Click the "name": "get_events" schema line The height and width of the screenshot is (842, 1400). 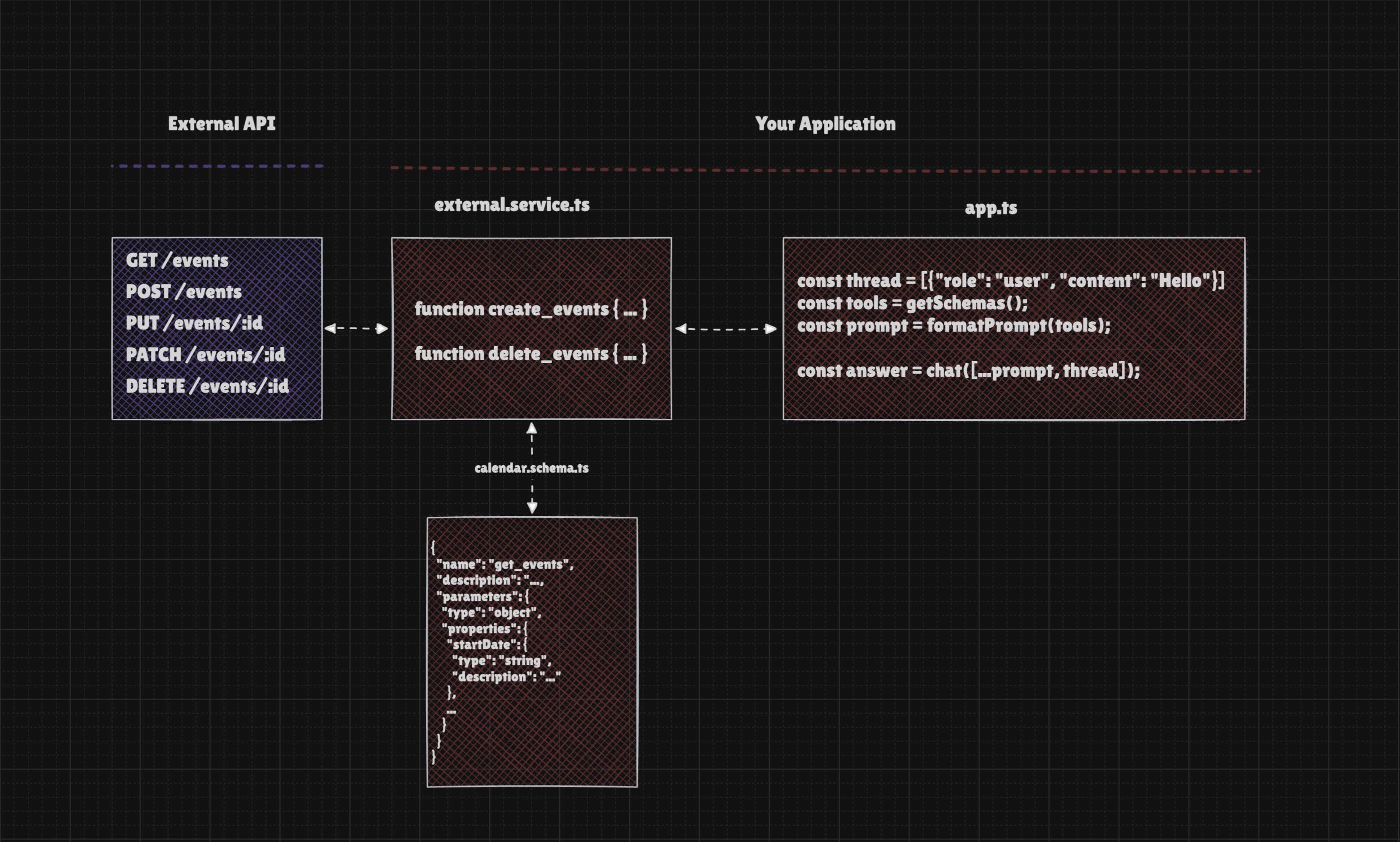click(504, 564)
